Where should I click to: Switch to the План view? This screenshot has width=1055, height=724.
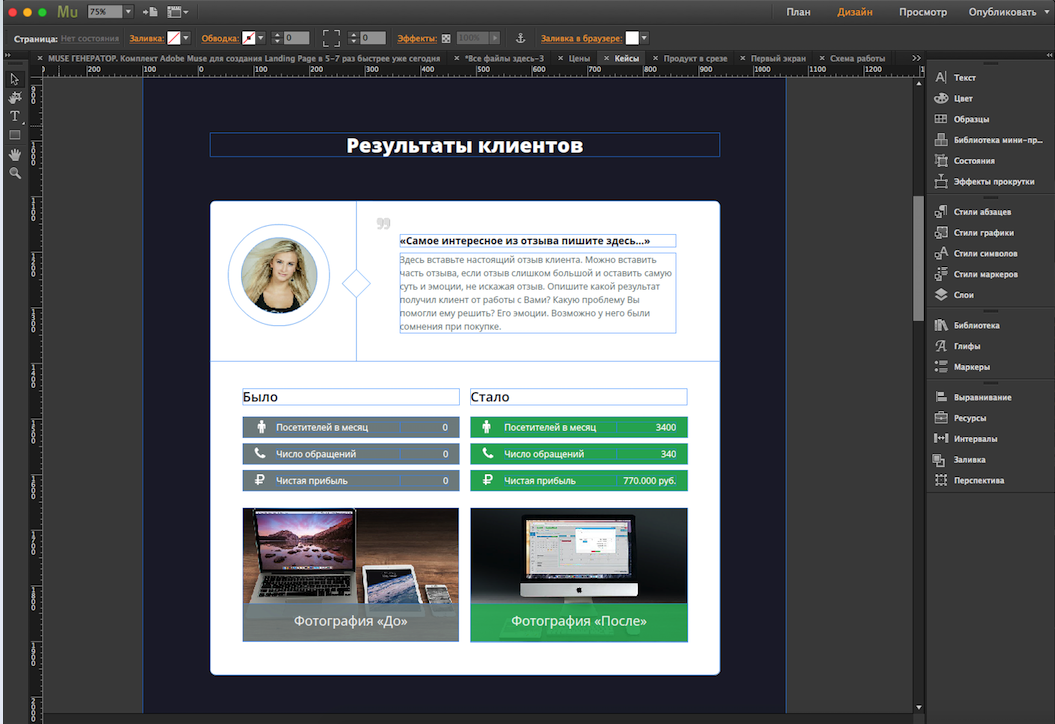click(798, 12)
